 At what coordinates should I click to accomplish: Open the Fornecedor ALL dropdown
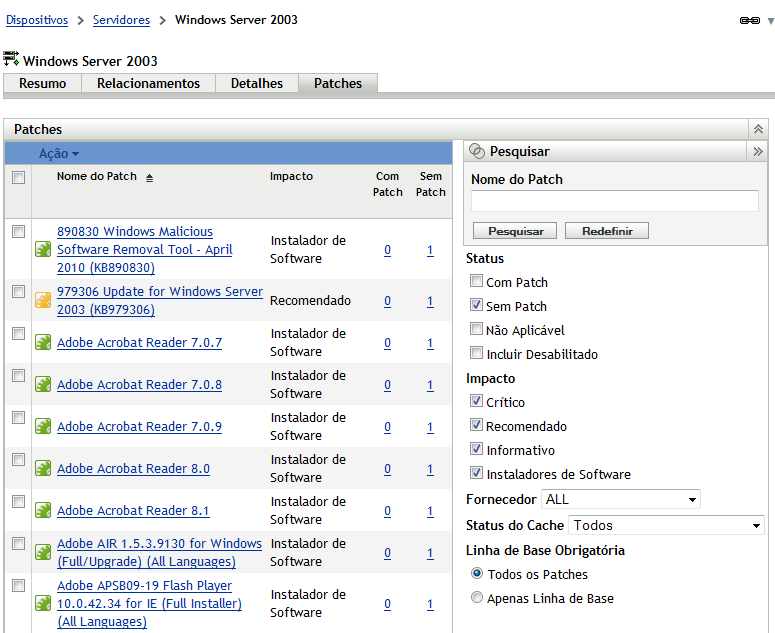pyautogui.click(x=621, y=499)
